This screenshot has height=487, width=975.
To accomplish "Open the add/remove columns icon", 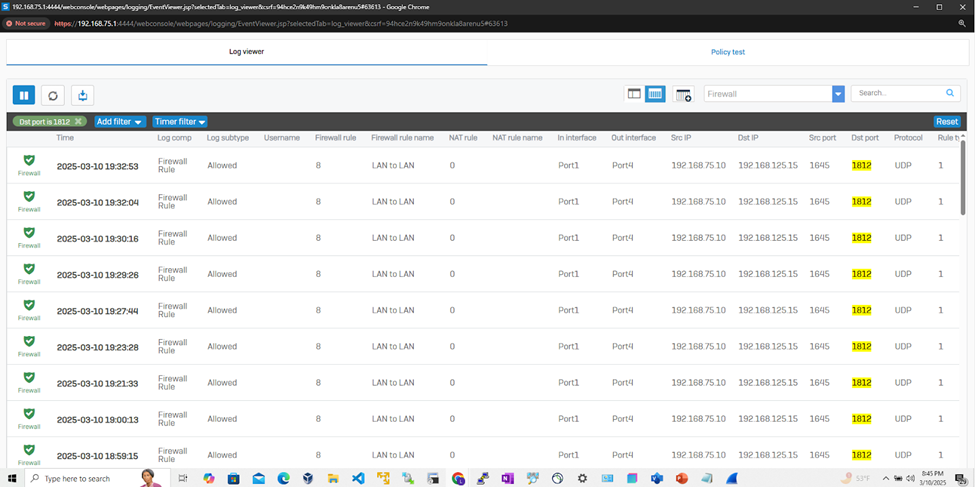I will (683, 95).
